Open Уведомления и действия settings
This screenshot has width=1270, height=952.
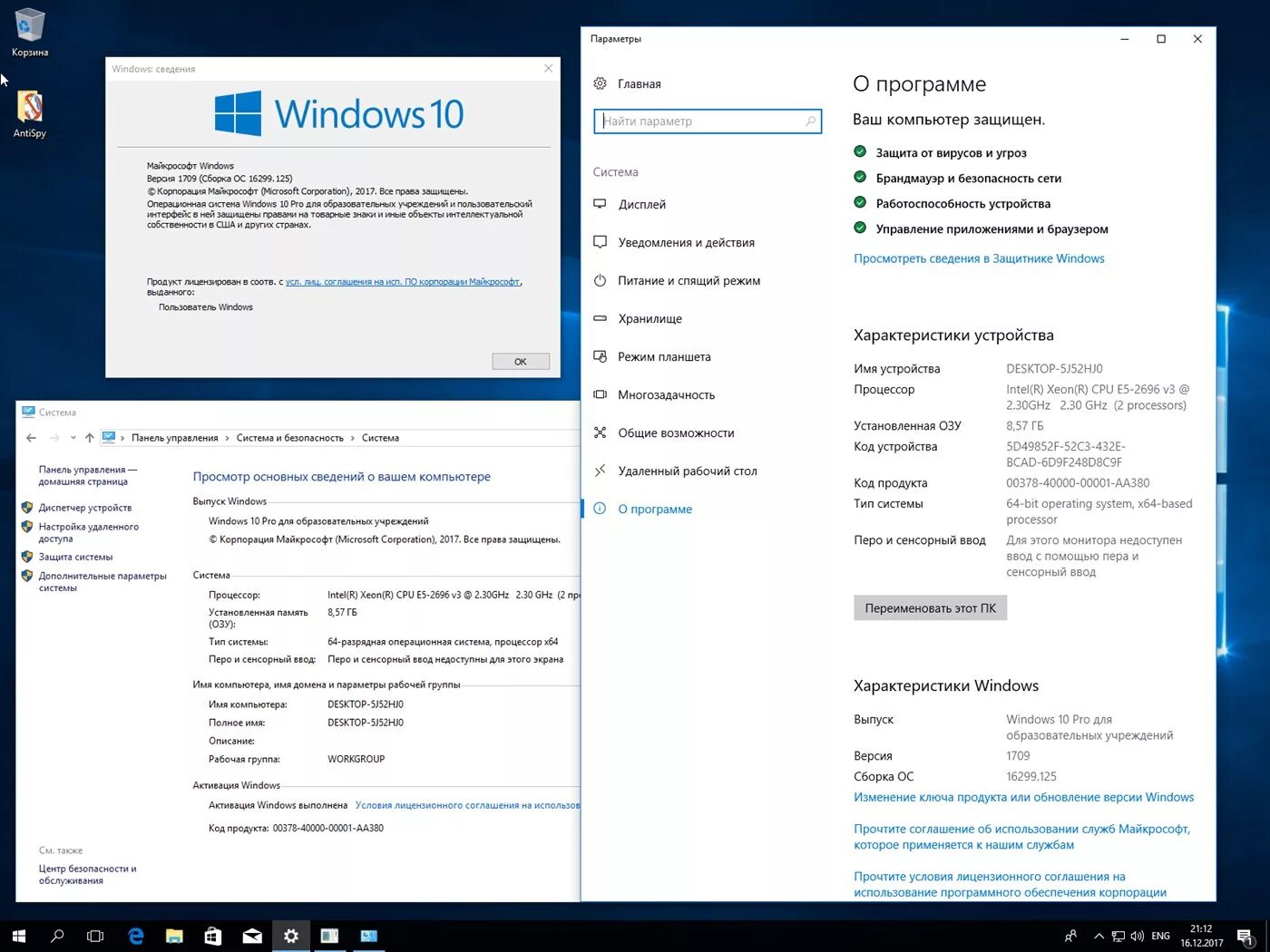(686, 242)
